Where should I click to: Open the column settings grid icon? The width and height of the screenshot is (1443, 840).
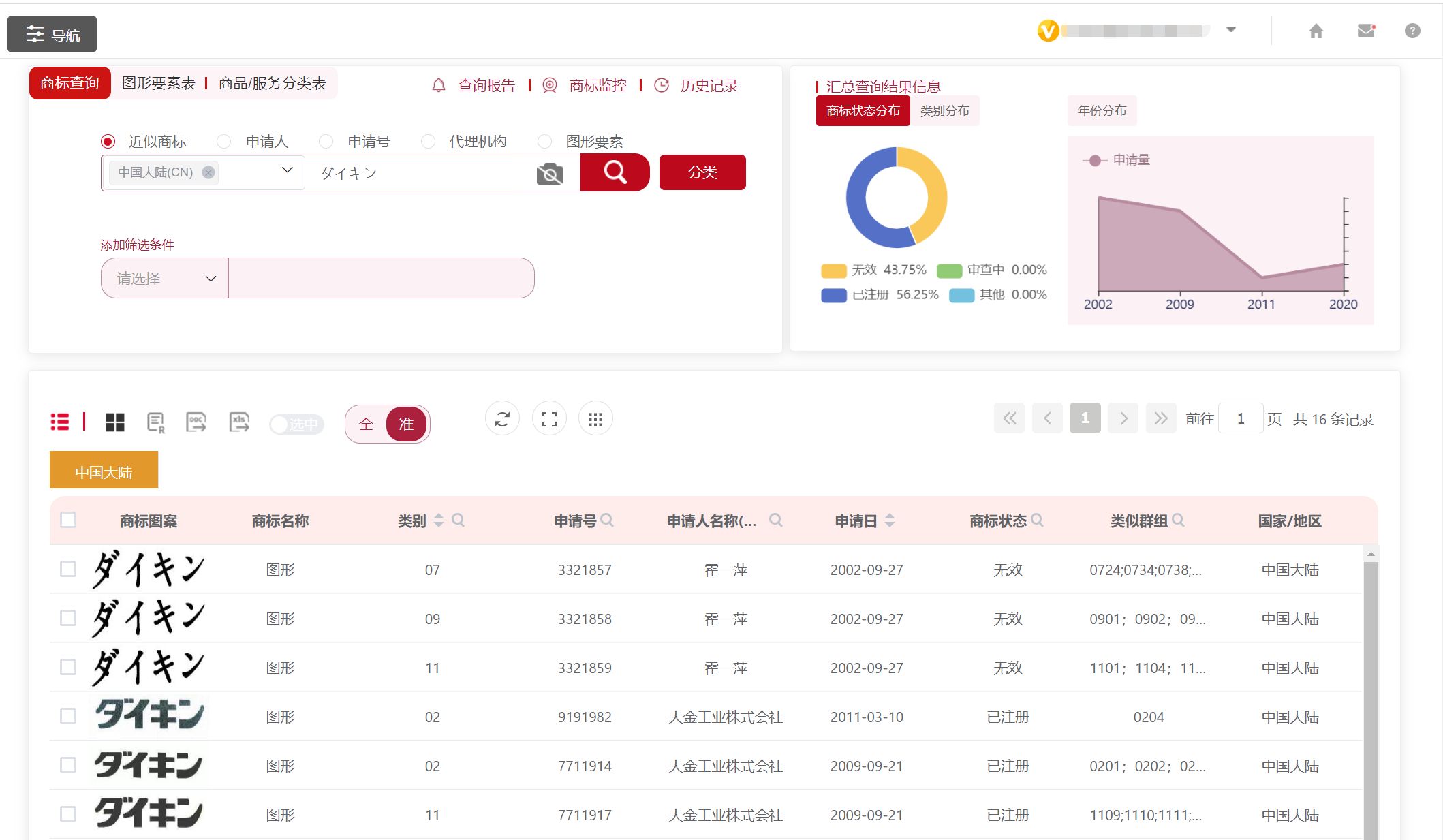coord(595,419)
